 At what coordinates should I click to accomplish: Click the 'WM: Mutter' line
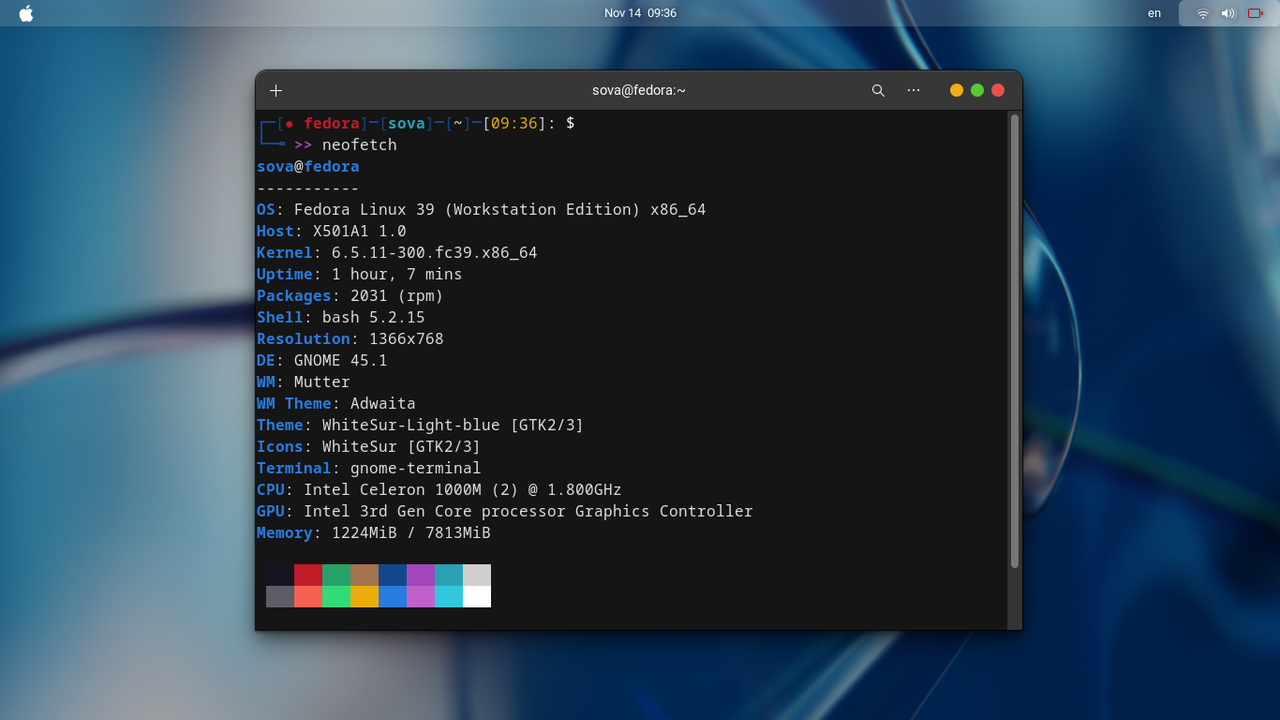(304, 382)
